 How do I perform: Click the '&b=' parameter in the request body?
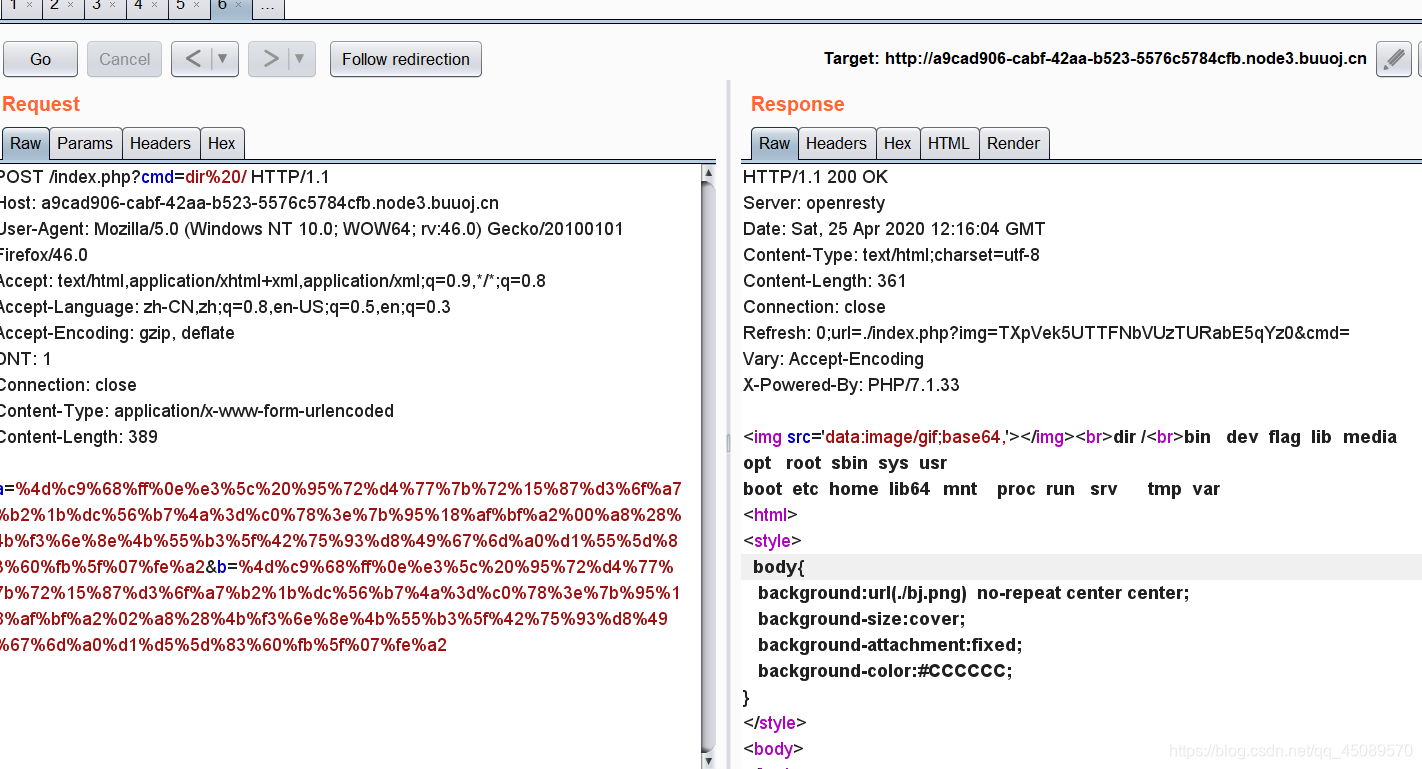coord(223,567)
